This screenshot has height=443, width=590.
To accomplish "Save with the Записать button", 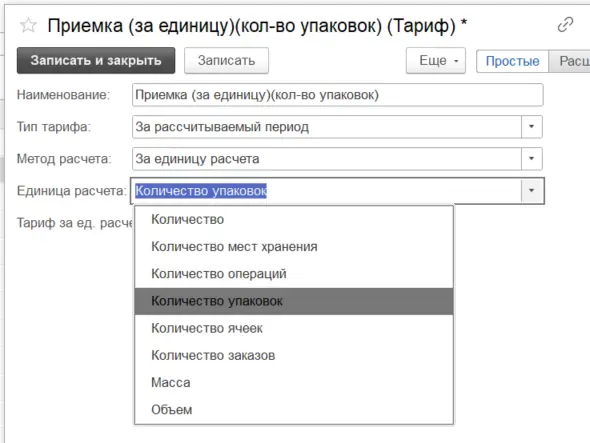I will pyautogui.click(x=227, y=61).
